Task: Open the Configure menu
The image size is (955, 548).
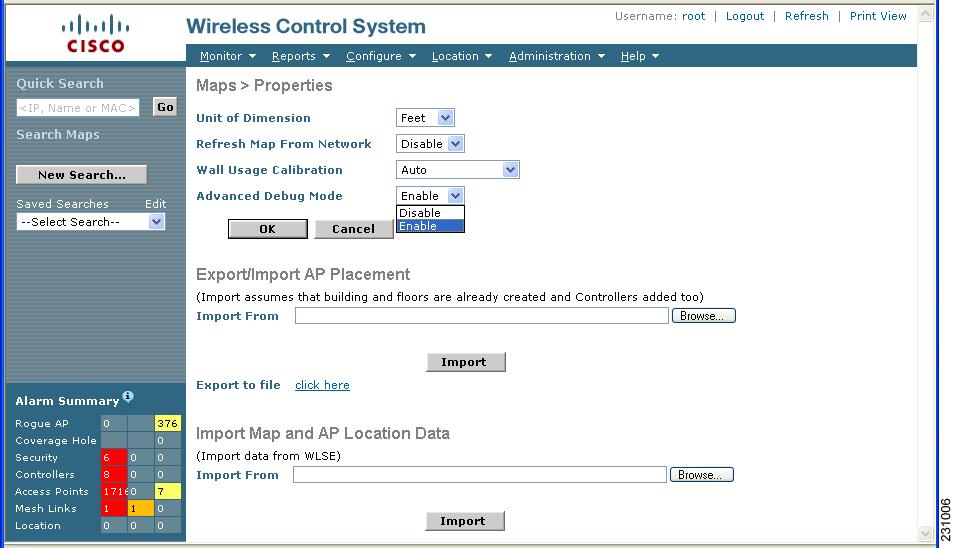Action: [381, 56]
